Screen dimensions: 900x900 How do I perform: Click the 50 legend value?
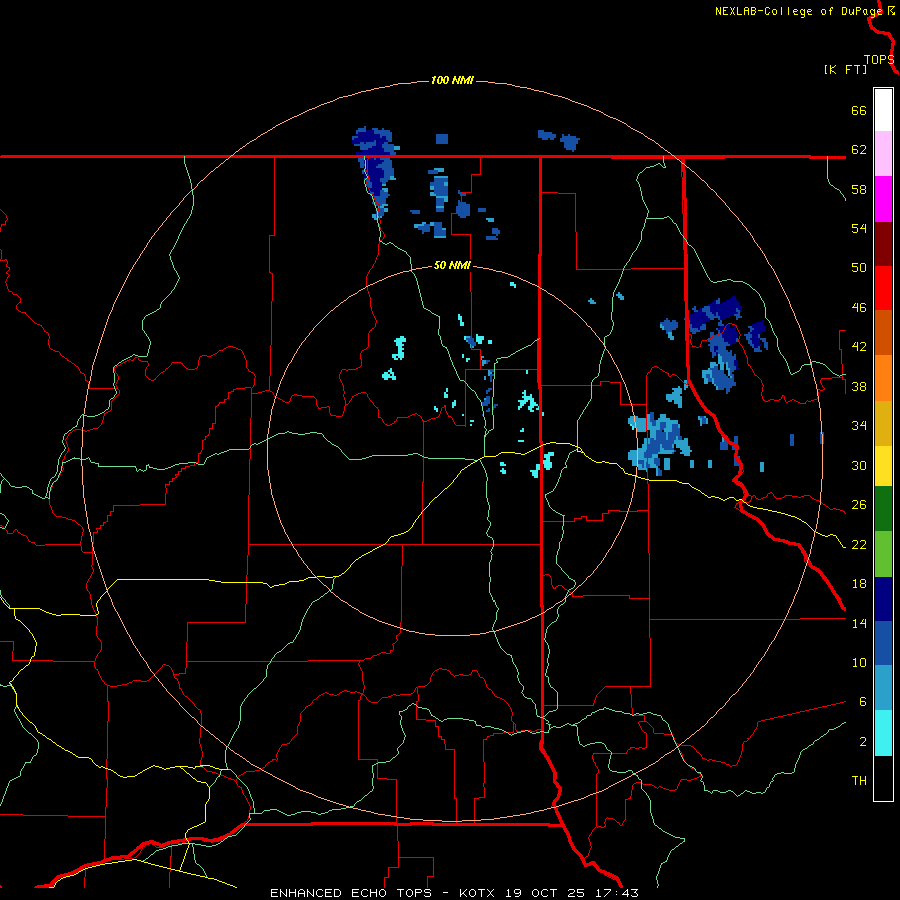(859, 268)
